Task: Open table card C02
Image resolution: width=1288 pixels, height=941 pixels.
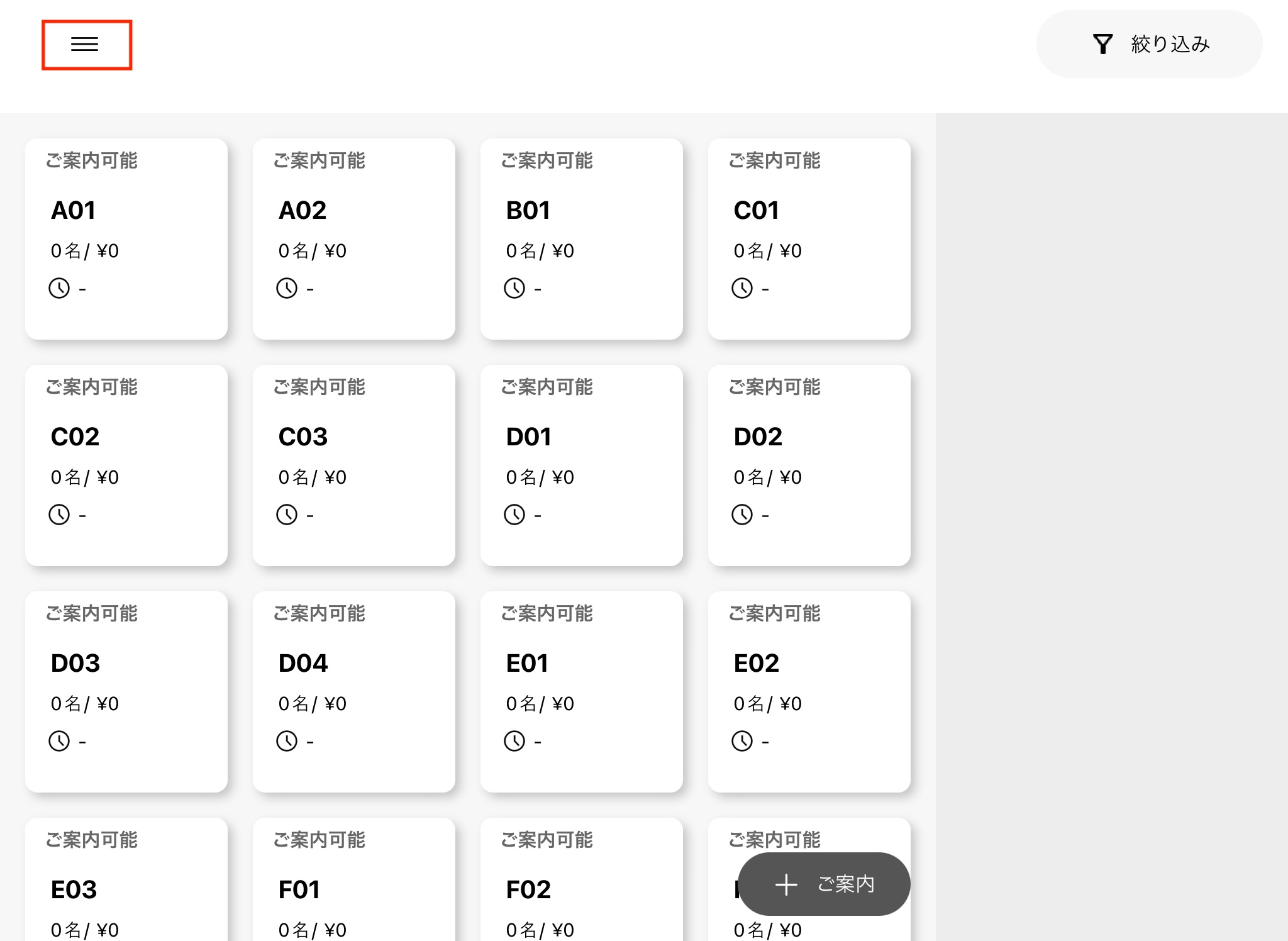Action: [126, 465]
